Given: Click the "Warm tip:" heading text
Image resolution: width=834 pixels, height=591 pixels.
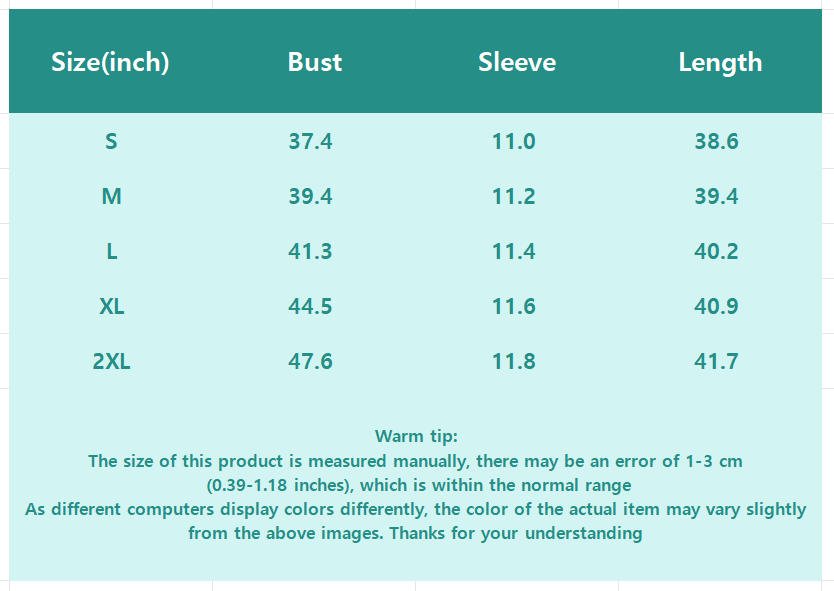Looking at the screenshot, I should 416,436.
